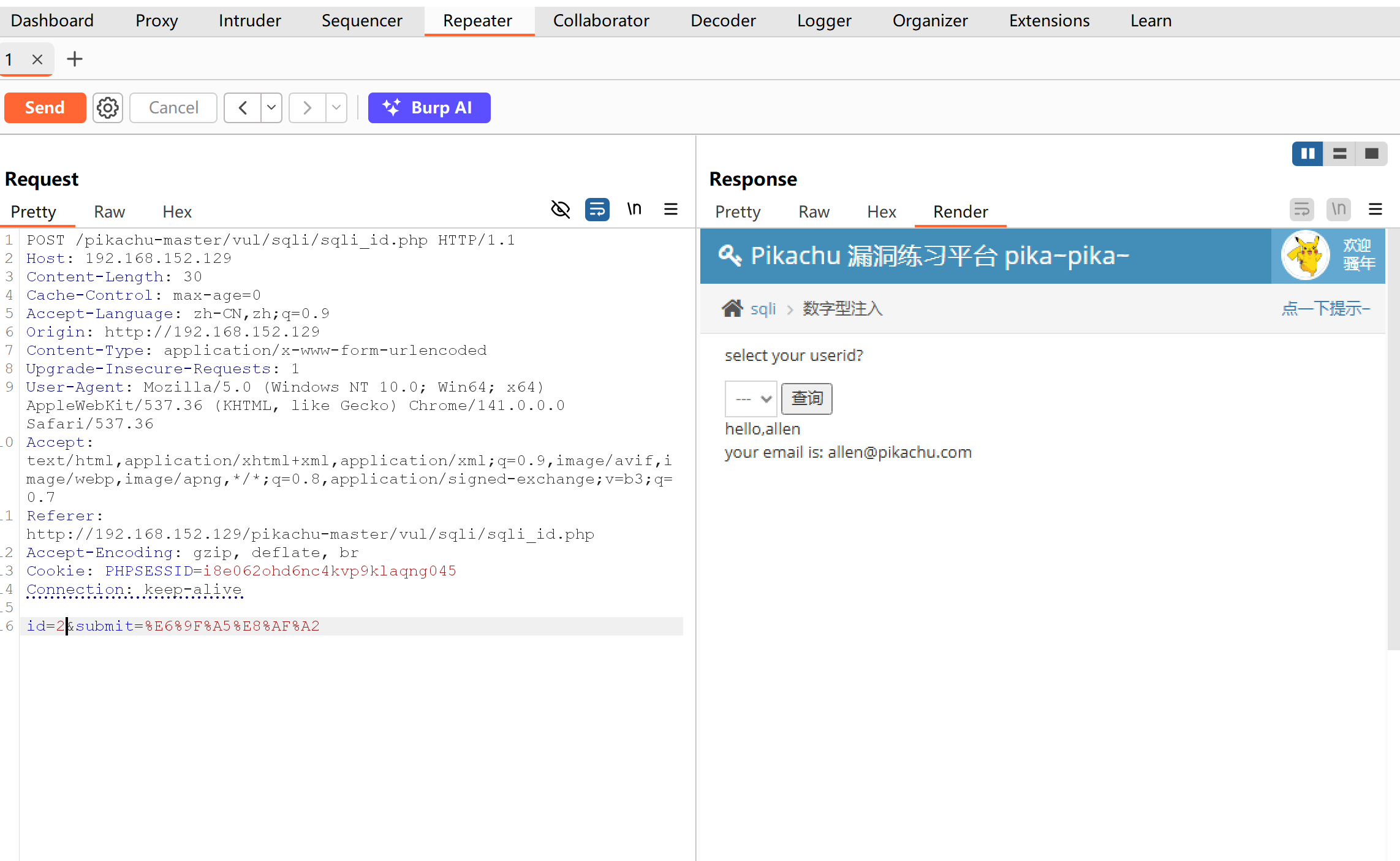Image resolution: width=1400 pixels, height=861 pixels.
Task: Toggle hide non-printable characters eye icon in Request
Action: click(560, 210)
